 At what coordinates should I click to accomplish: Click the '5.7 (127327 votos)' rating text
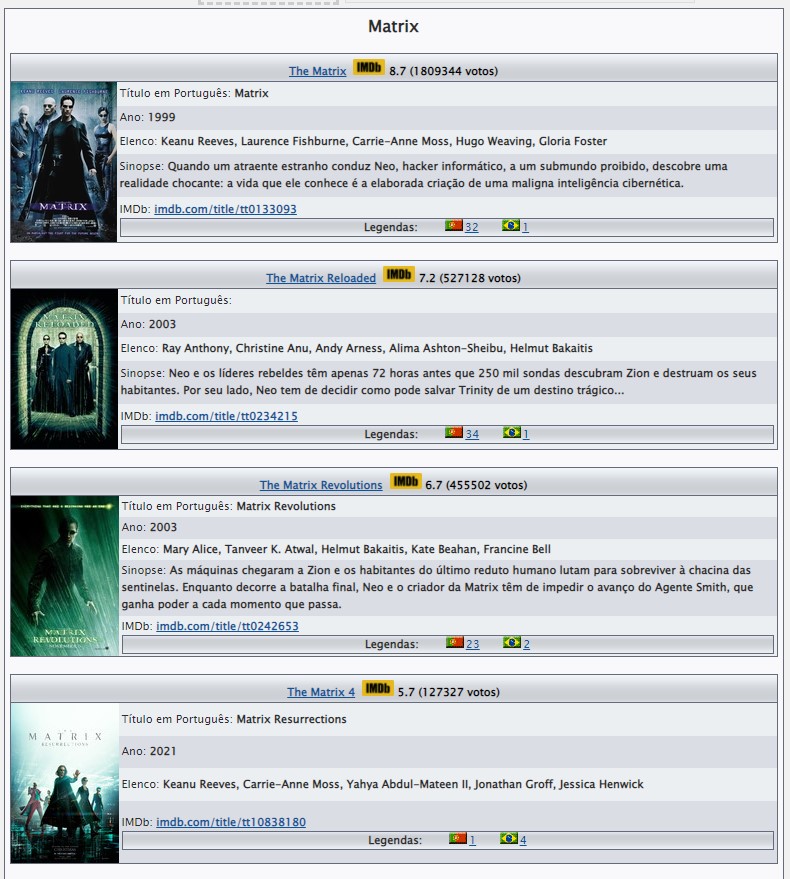pyautogui.click(x=449, y=692)
